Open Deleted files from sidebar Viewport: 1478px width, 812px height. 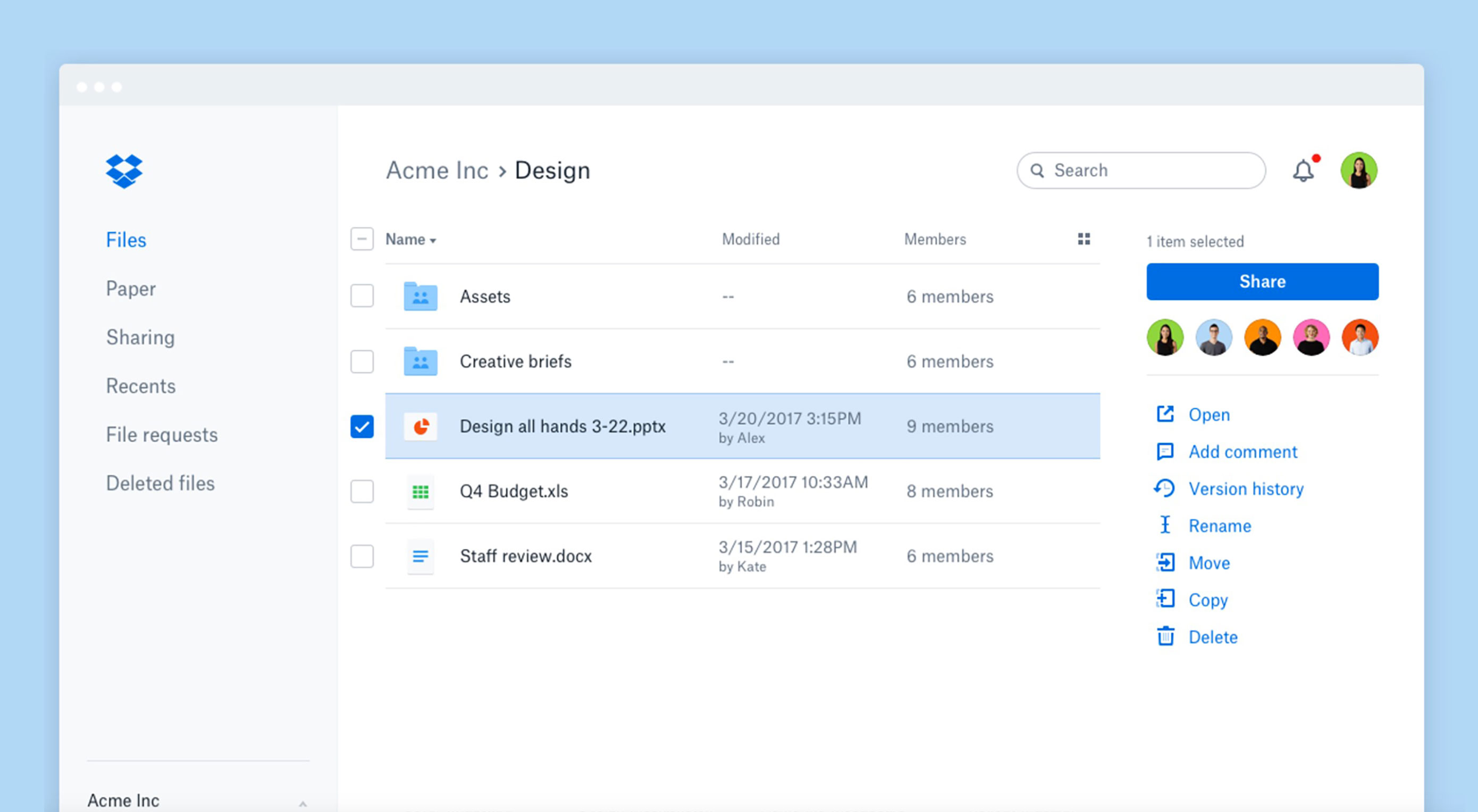[161, 483]
